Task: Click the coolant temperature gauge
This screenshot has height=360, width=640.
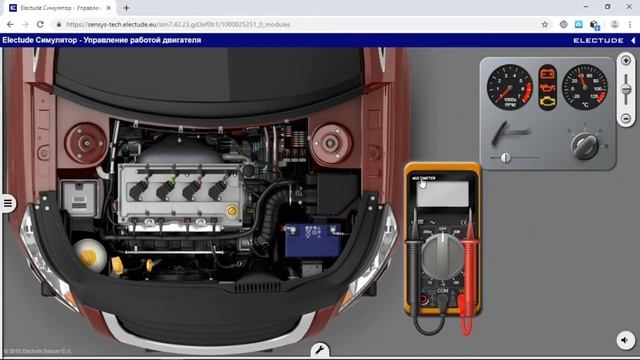Action: pyautogui.click(x=584, y=87)
